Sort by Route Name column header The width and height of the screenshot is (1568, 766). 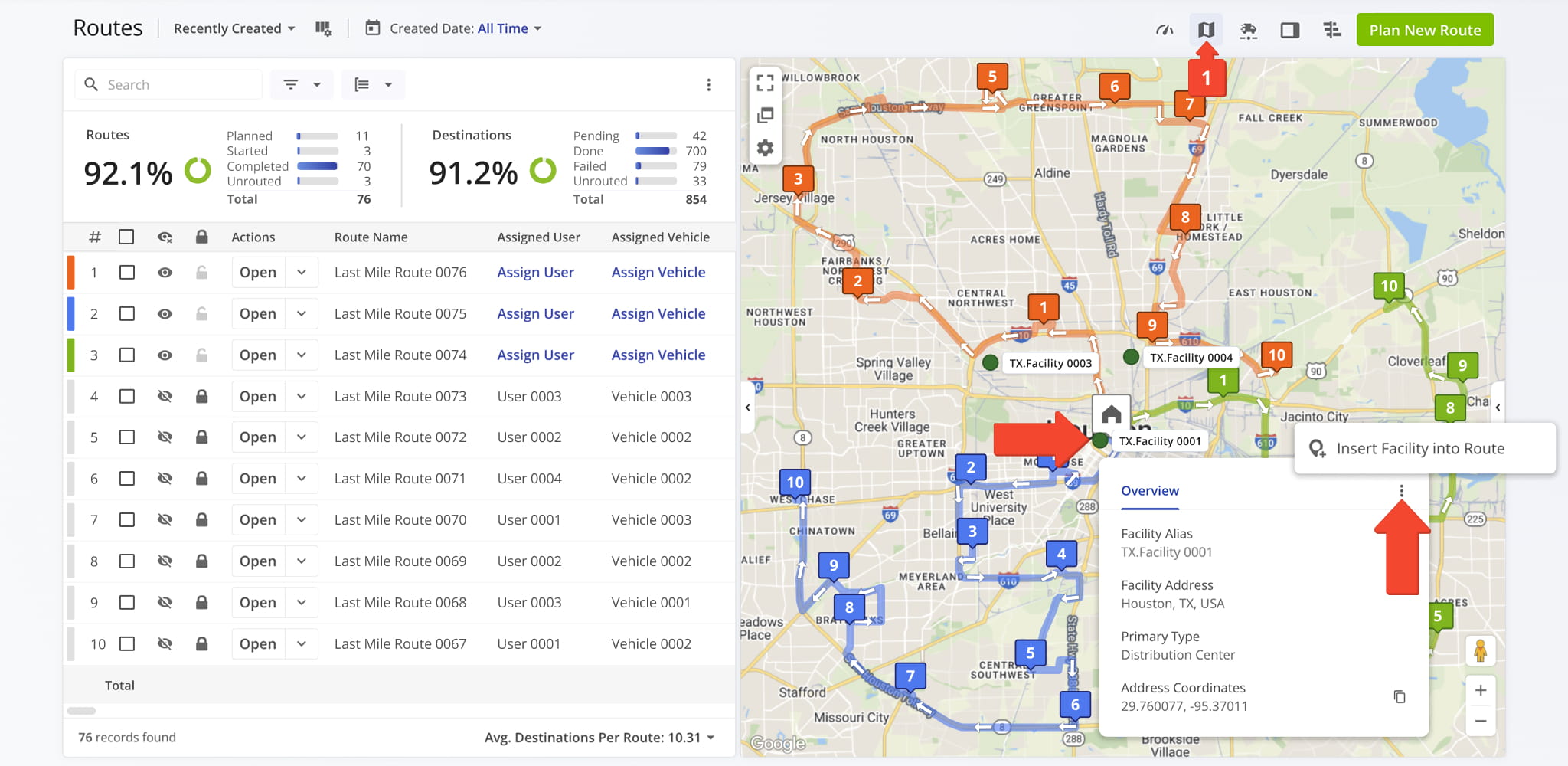[x=371, y=237]
